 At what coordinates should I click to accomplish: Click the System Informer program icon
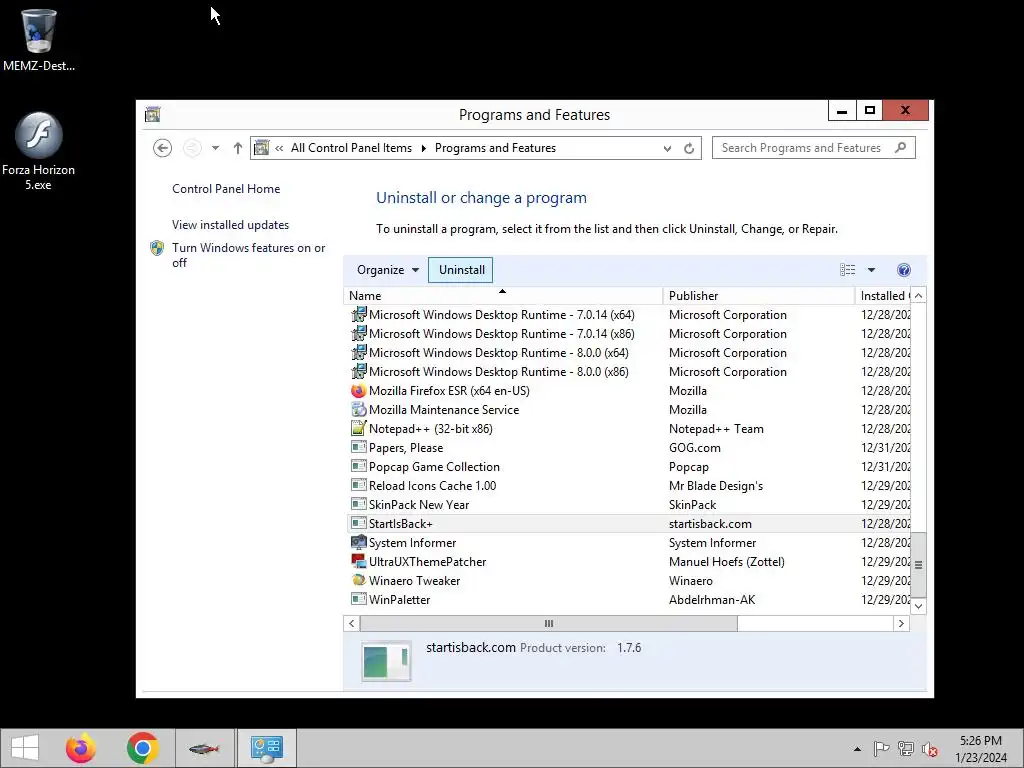[x=359, y=542]
